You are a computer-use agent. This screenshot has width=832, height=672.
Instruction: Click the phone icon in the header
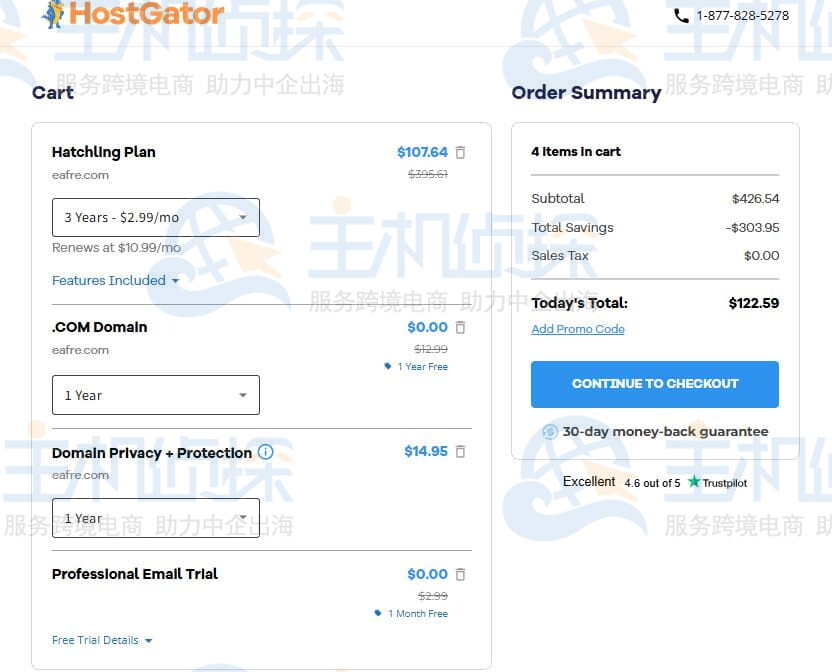click(681, 16)
